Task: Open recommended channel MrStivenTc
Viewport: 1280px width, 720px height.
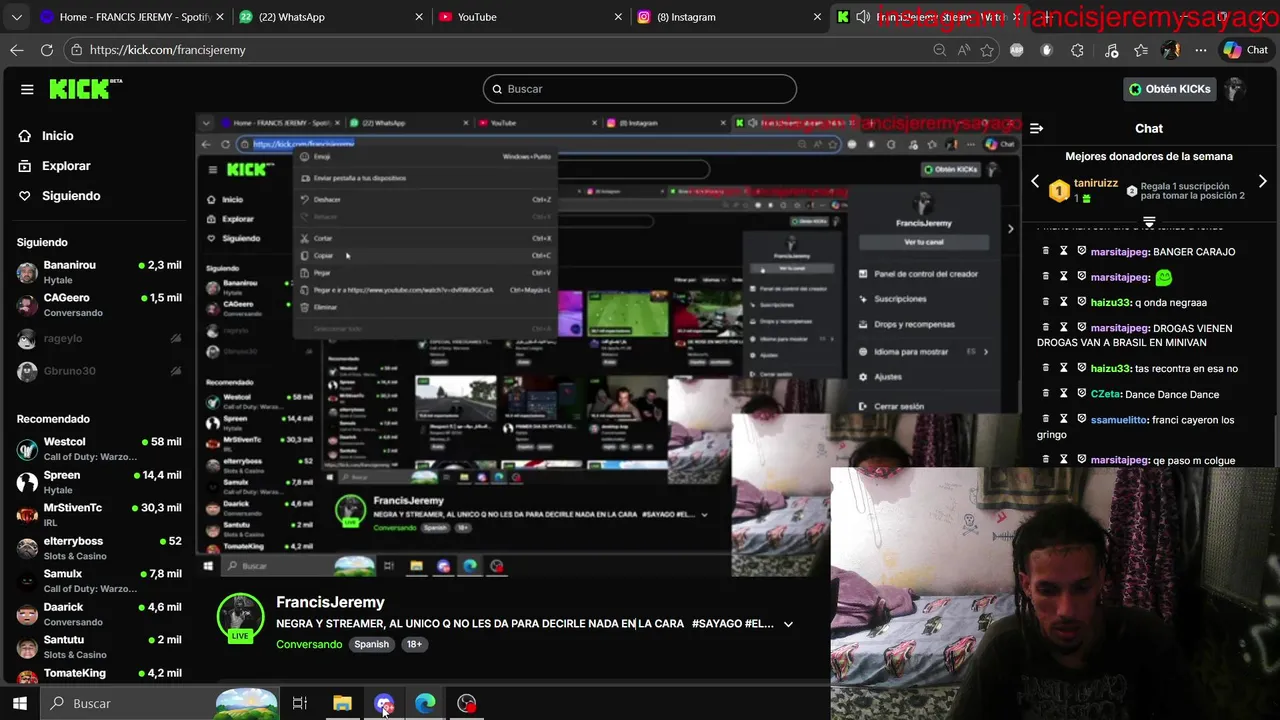Action: 99,515
